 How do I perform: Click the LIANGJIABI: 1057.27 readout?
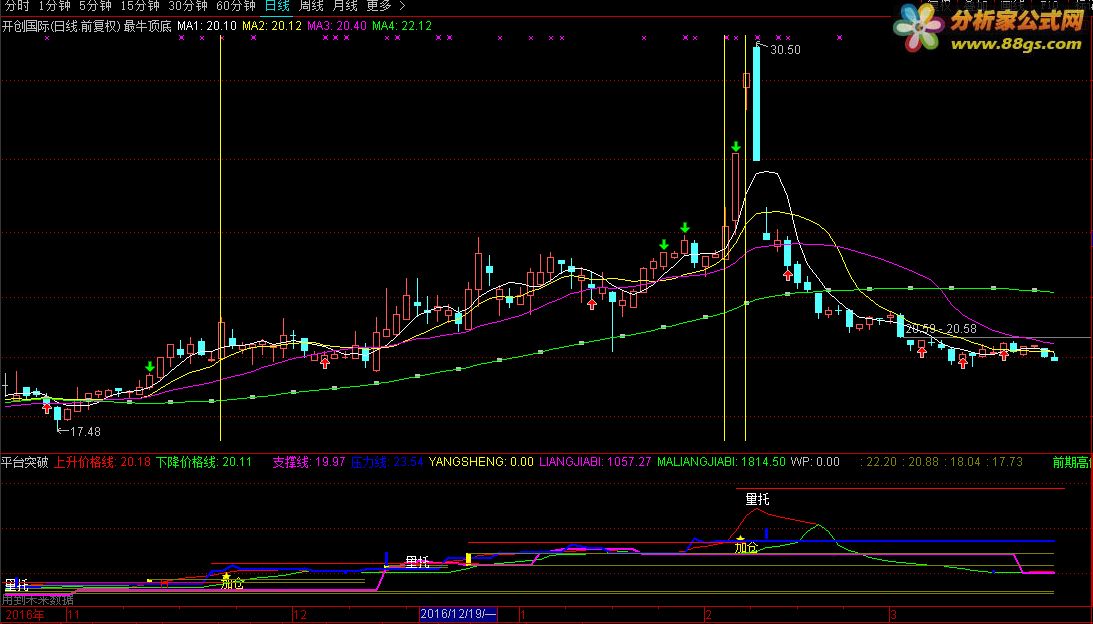point(595,462)
